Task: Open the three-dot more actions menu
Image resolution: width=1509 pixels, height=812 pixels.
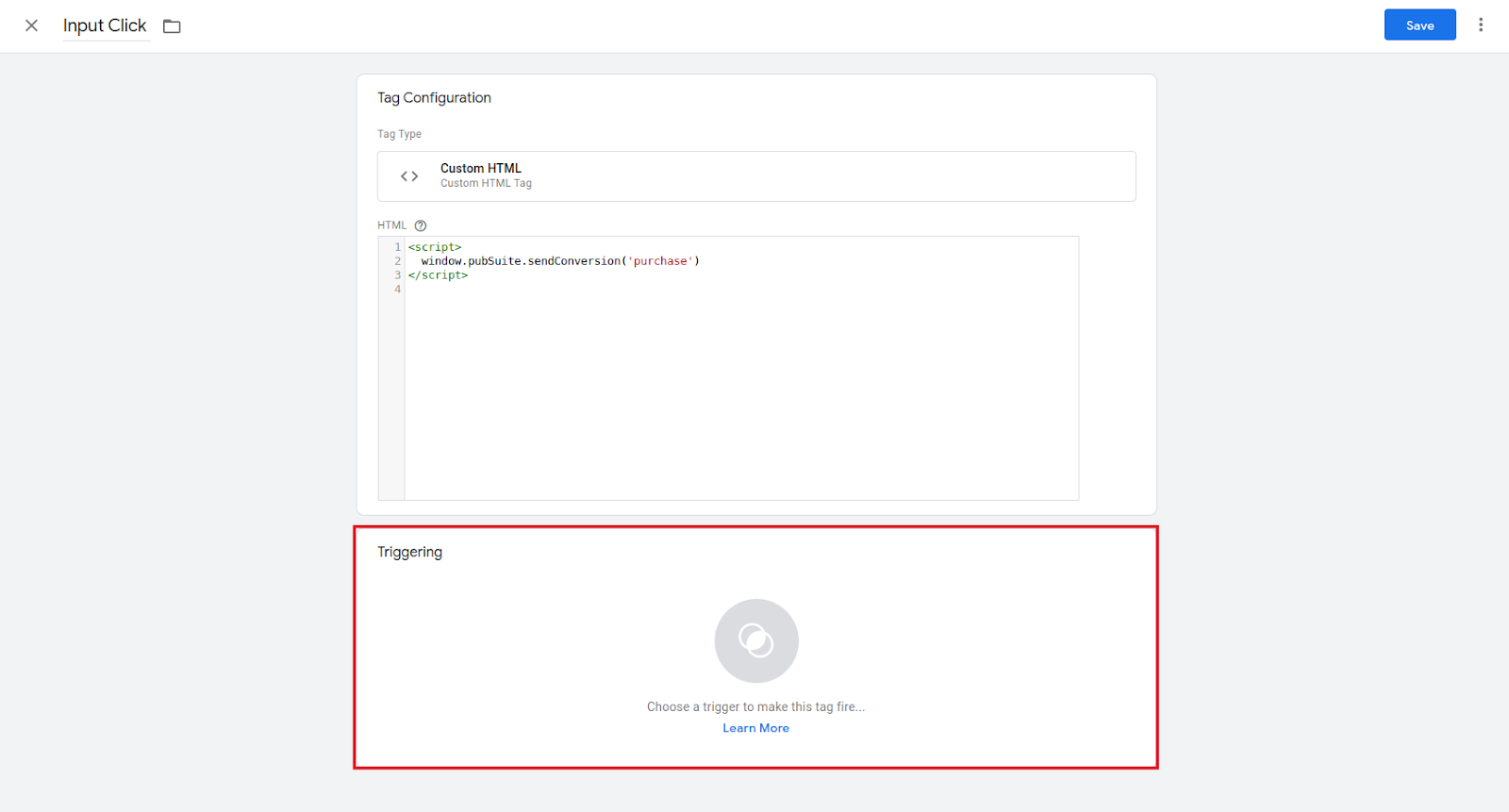Action: click(1481, 25)
